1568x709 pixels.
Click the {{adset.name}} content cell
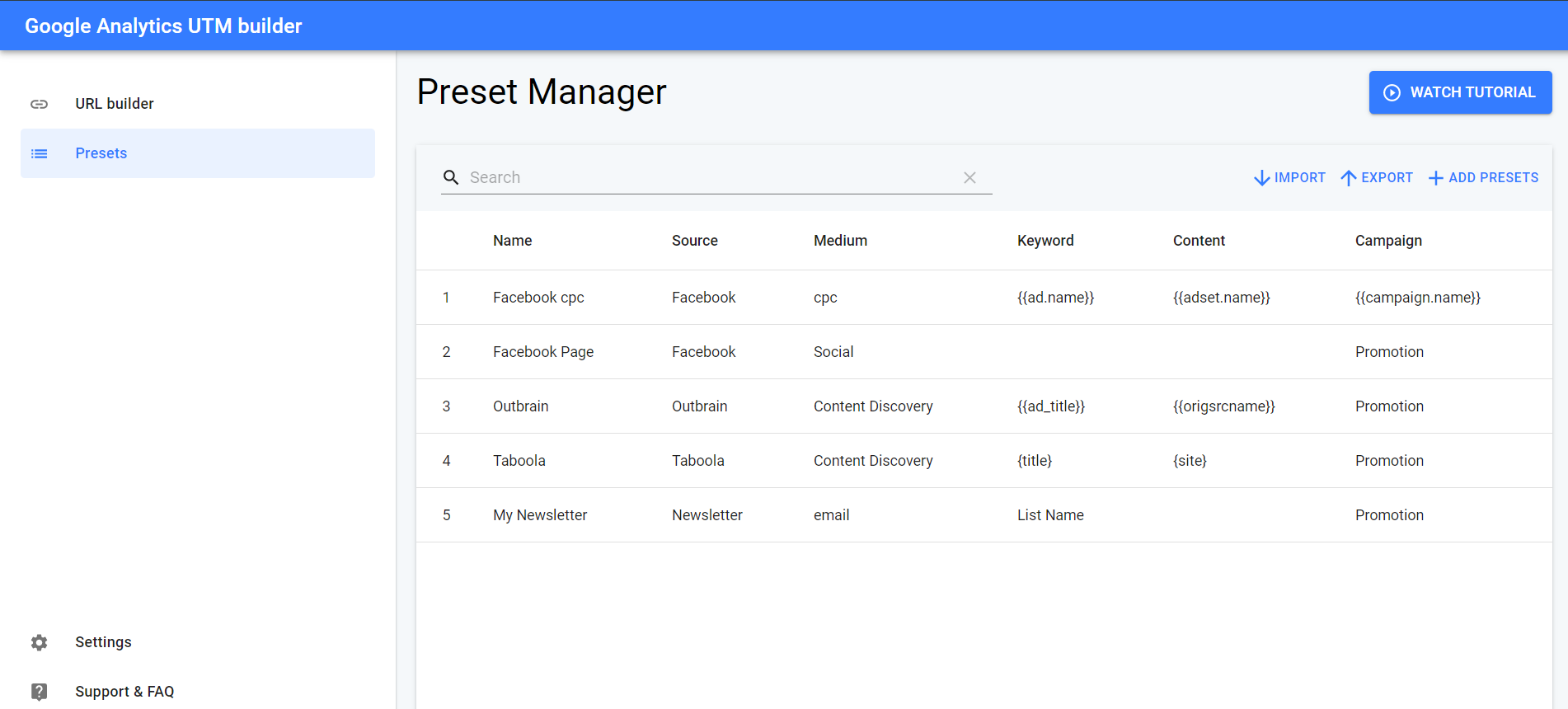(x=1221, y=298)
